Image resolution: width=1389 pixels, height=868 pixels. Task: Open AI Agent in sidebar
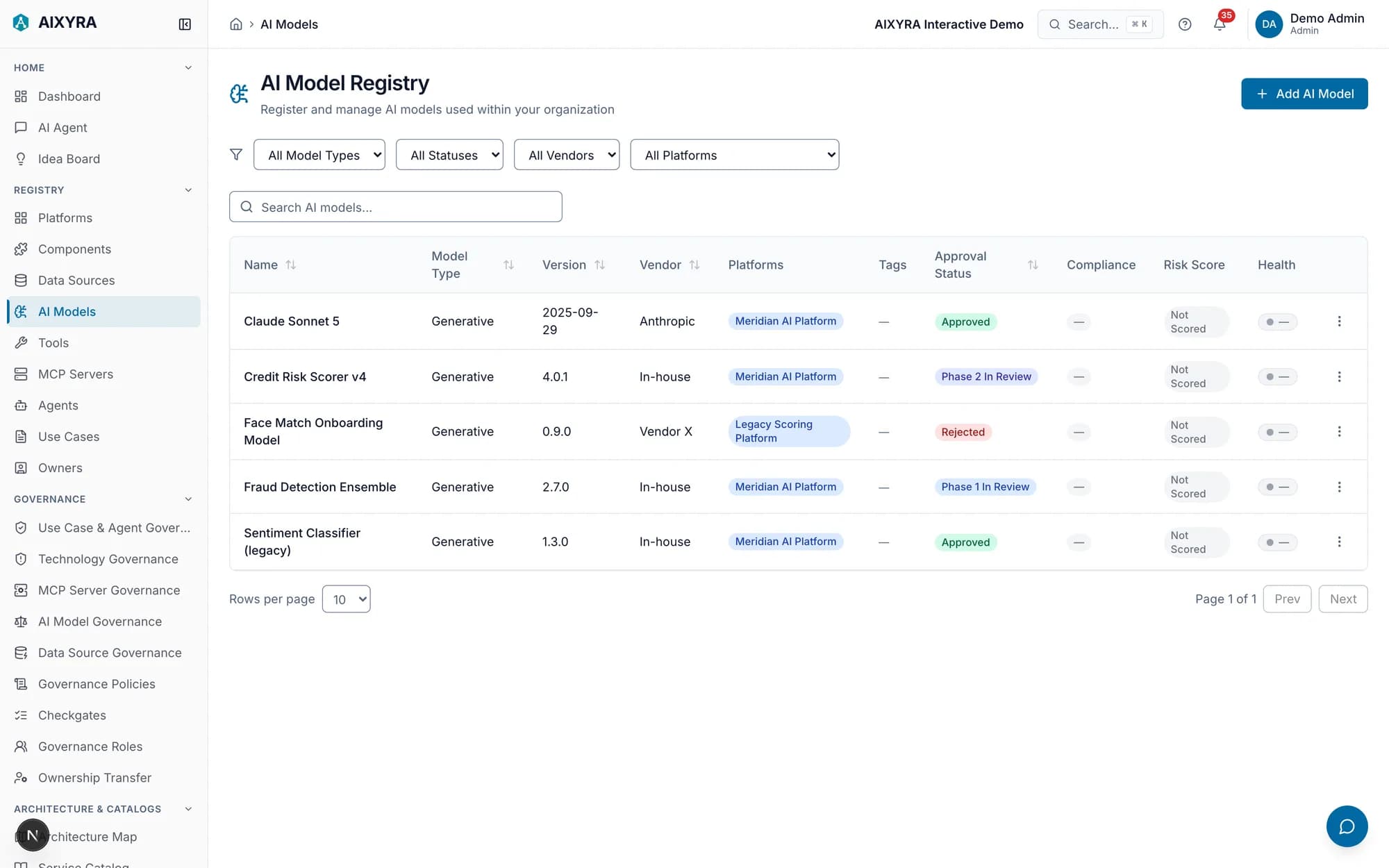(103, 128)
